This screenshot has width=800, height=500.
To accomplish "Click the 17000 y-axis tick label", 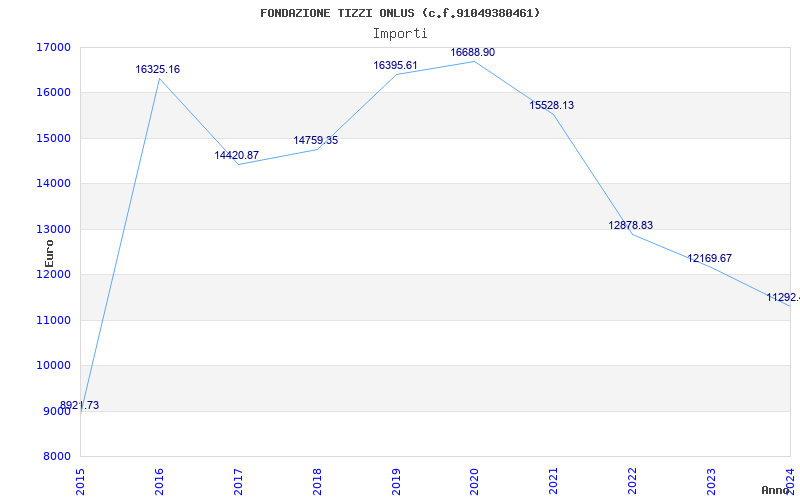I will click(53, 47).
